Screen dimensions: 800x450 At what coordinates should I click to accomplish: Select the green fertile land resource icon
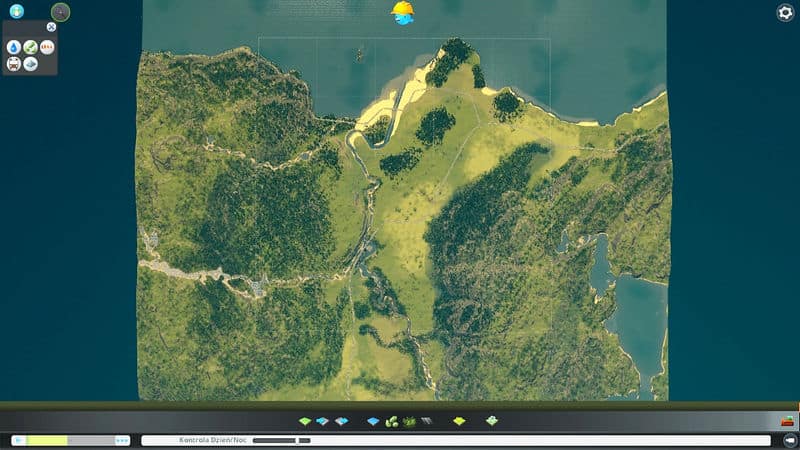coord(31,47)
